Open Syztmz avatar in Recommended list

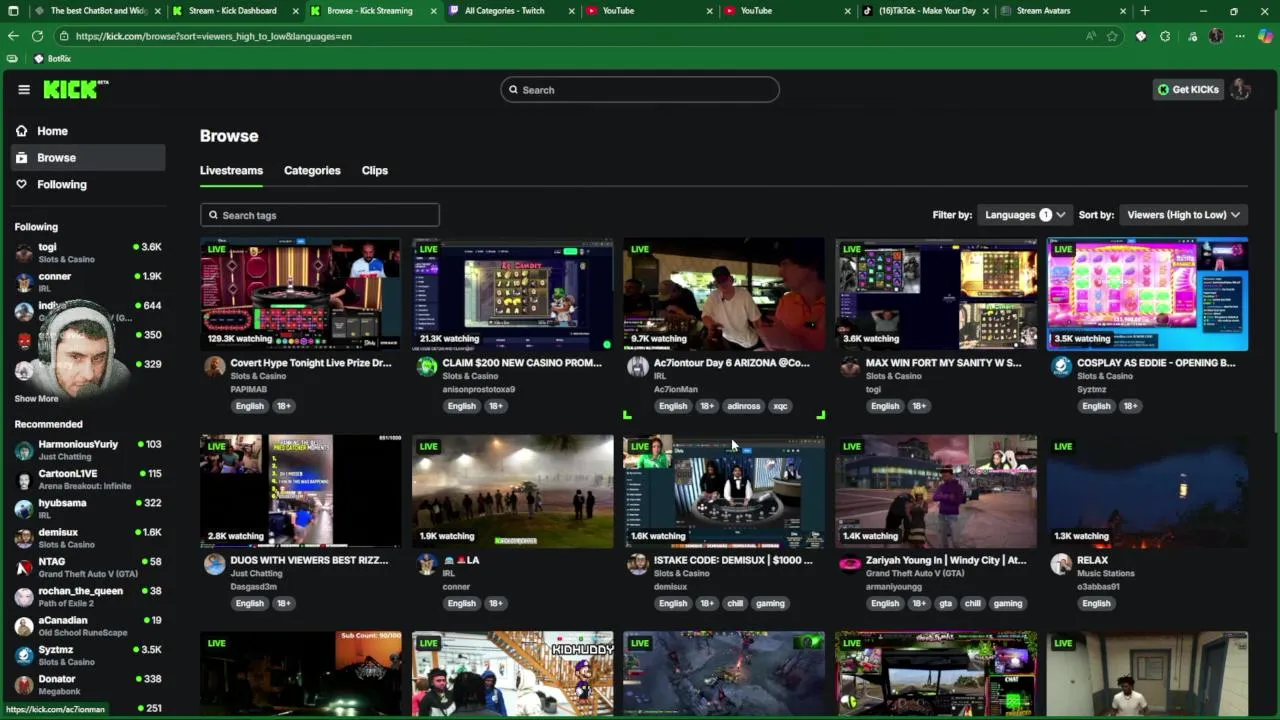(24, 655)
